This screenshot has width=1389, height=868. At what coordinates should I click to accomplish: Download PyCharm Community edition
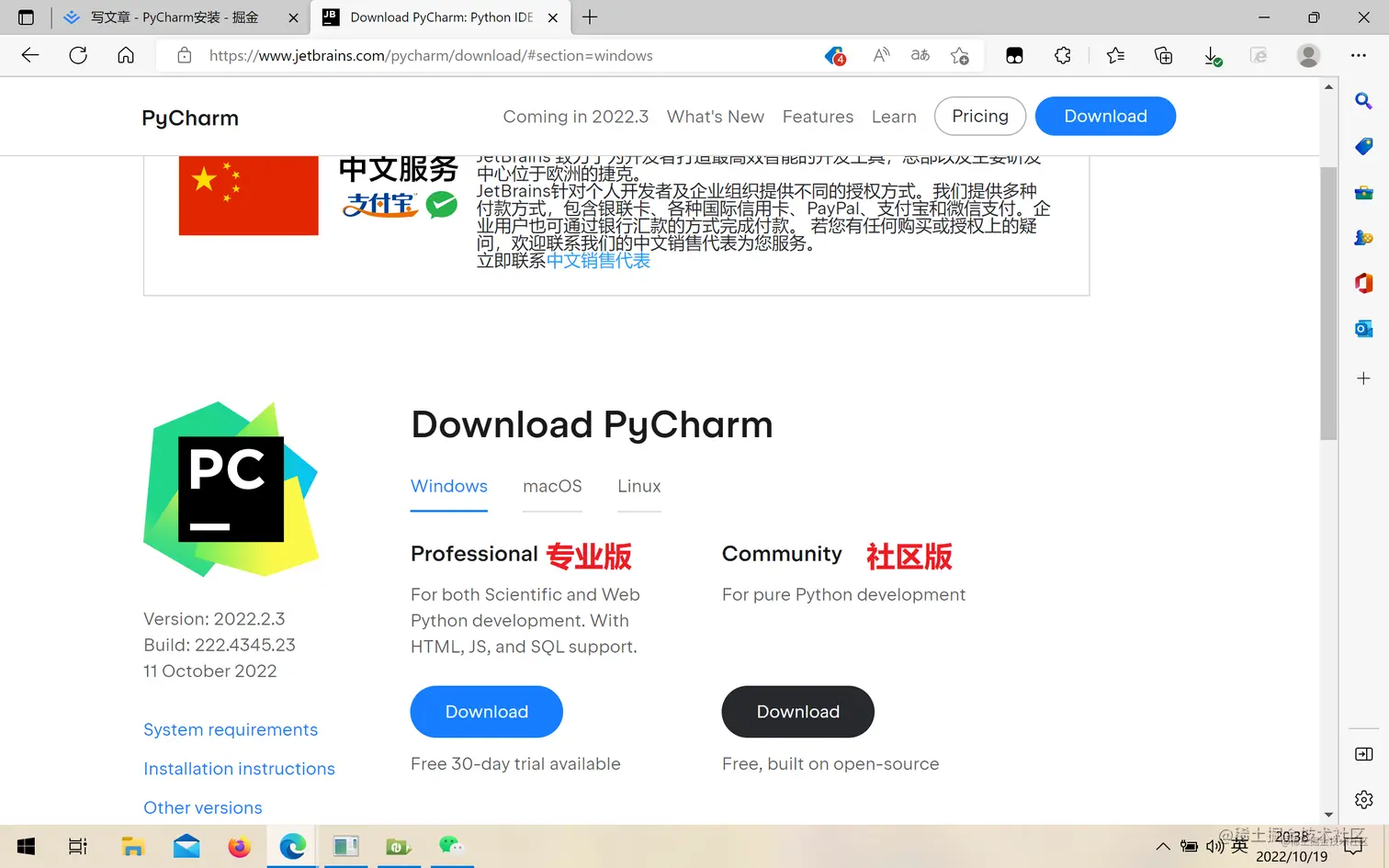tap(797, 711)
